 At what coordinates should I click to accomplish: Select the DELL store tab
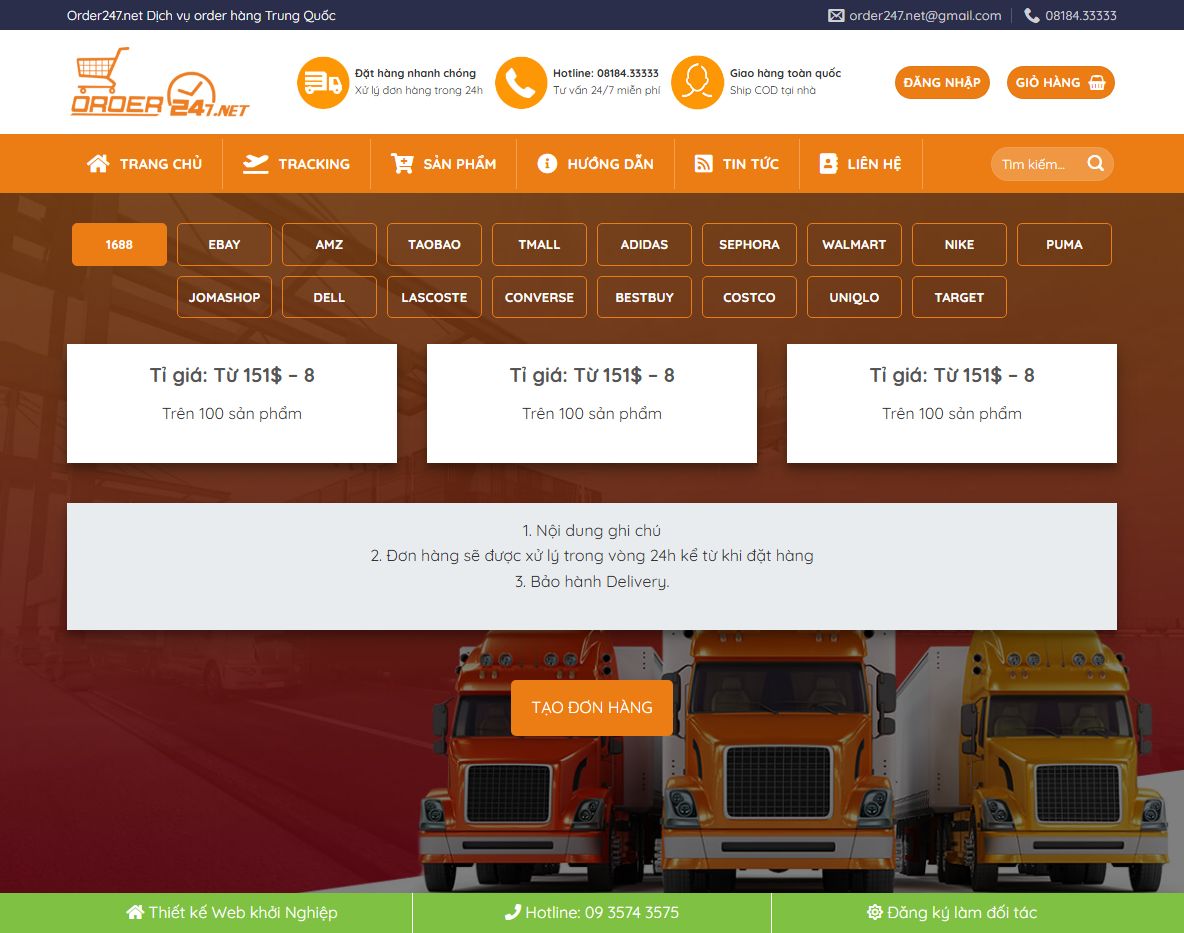(329, 297)
